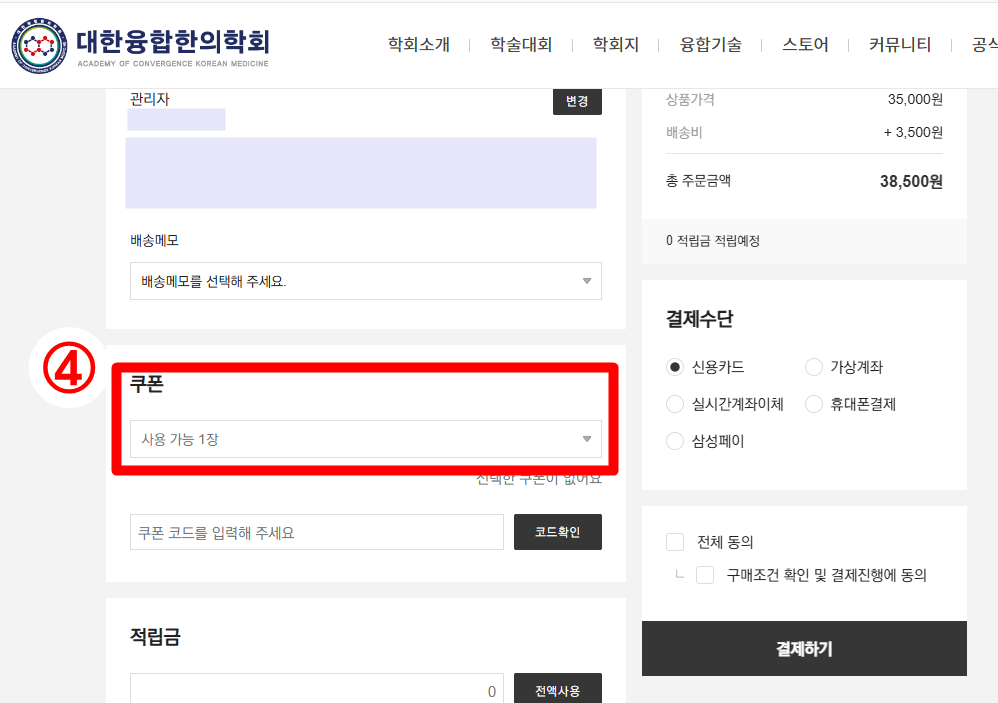Check 구매조건 확인 및 결제진행에 동의 checkbox
998x703 pixels.
705,575
